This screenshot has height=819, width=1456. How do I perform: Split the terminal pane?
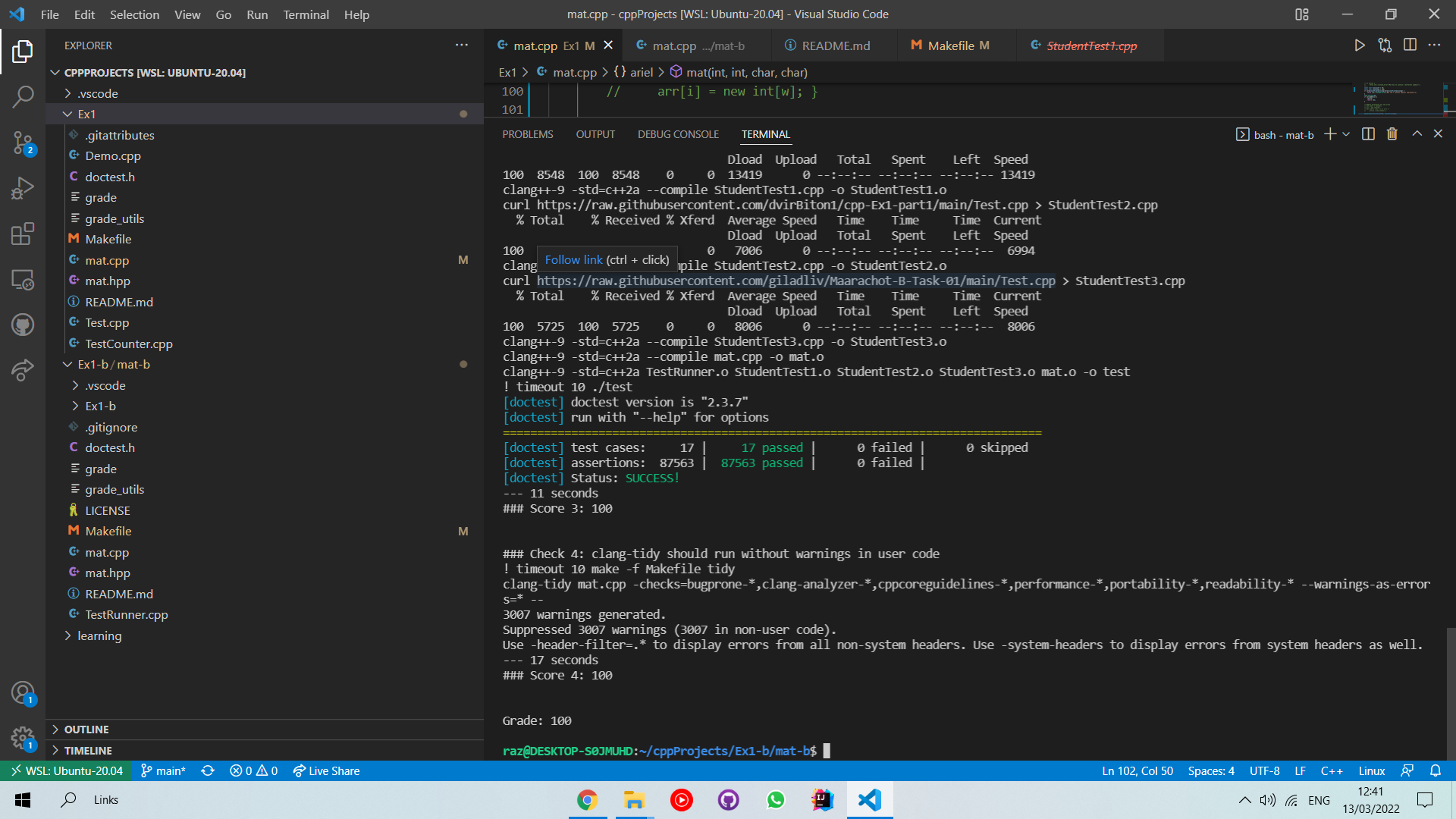pyautogui.click(x=1367, y=133)
